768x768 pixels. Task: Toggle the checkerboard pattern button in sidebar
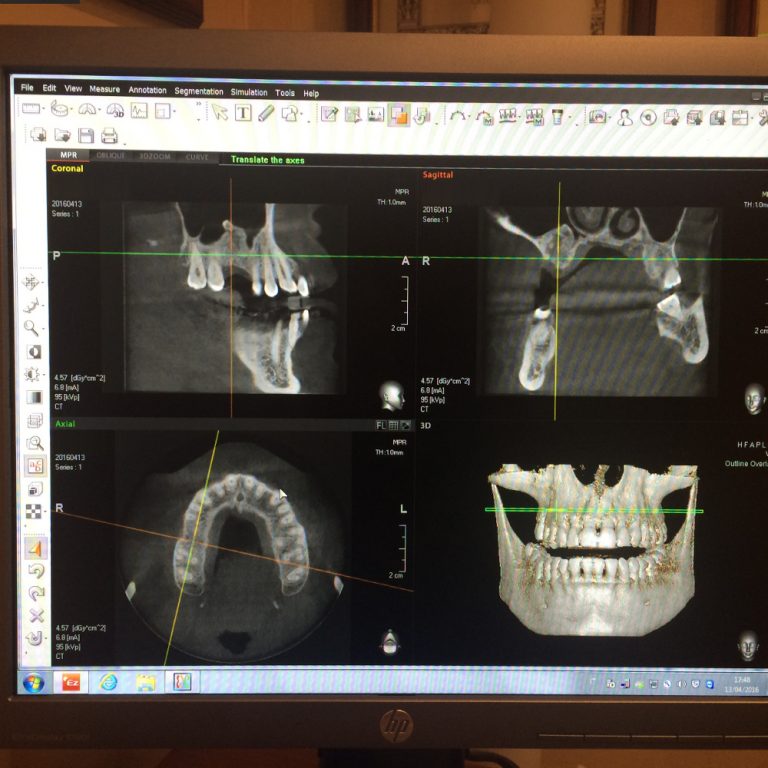point(34,512)
